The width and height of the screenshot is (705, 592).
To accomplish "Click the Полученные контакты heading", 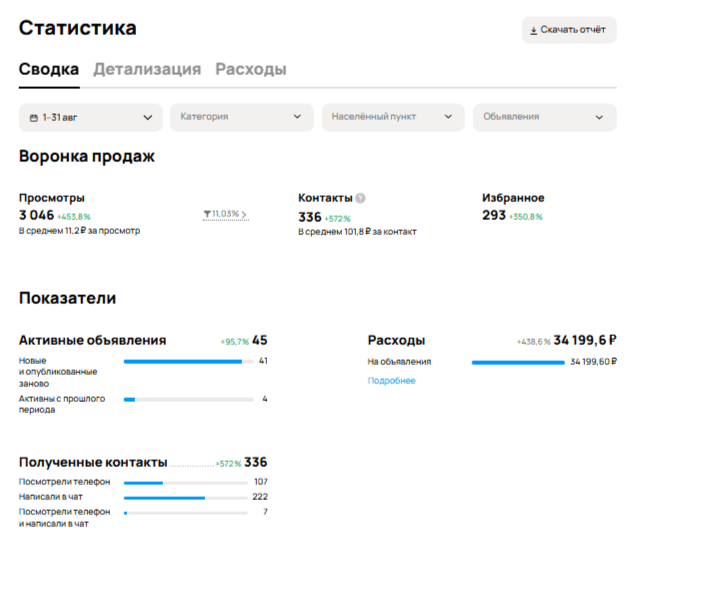I will (93, 462).
